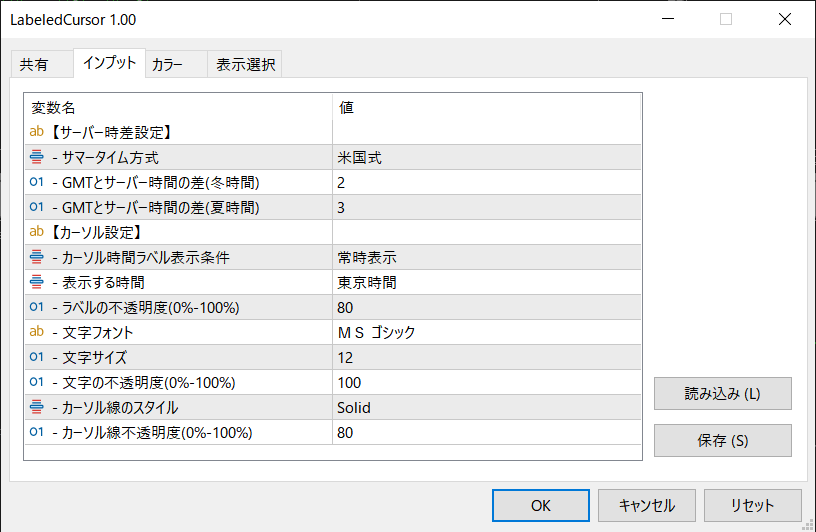Click the enum icon beside 表示する時間
The height and width of the screenshot is (532, 816).
point(37,282)
